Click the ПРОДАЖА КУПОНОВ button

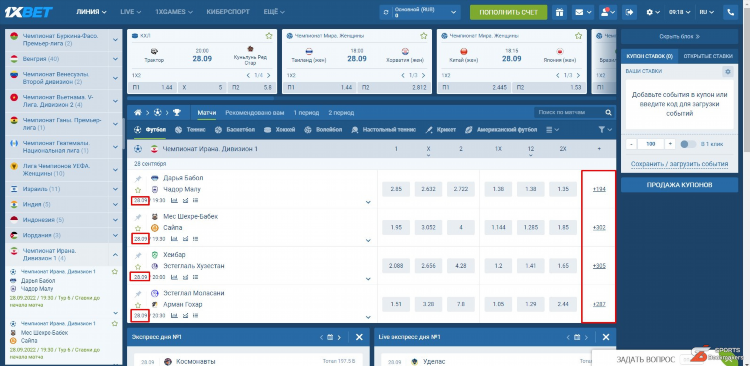[x=679, y=185]
